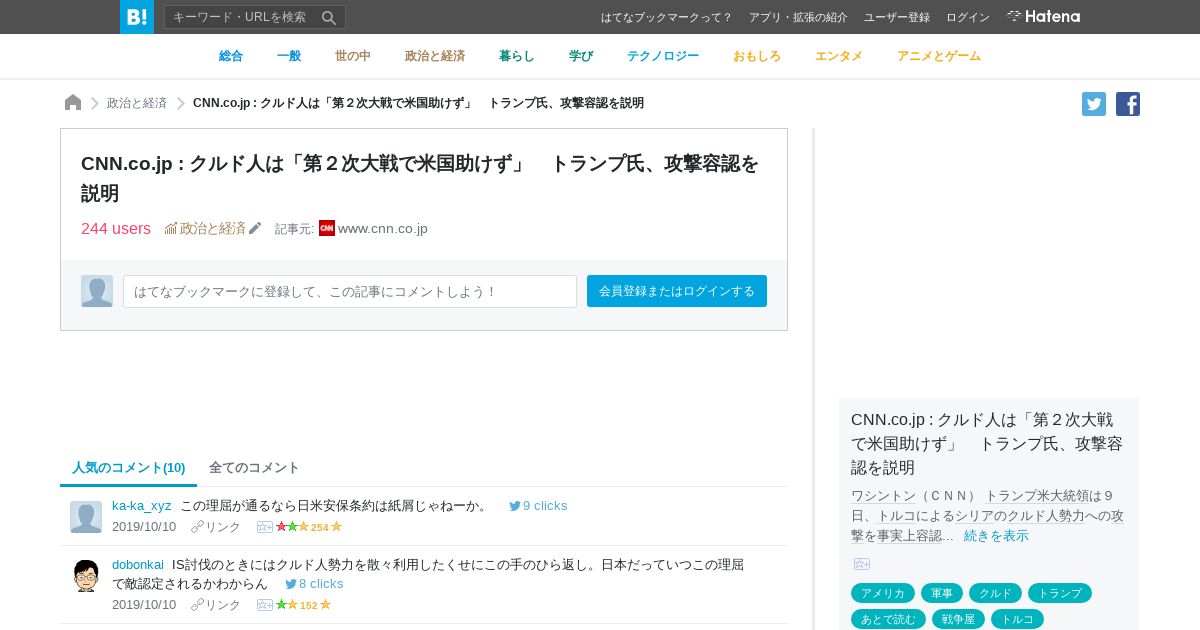Open テクノロジー category tab
Viewport: 1200px width, 630px height.
point(663,56)
